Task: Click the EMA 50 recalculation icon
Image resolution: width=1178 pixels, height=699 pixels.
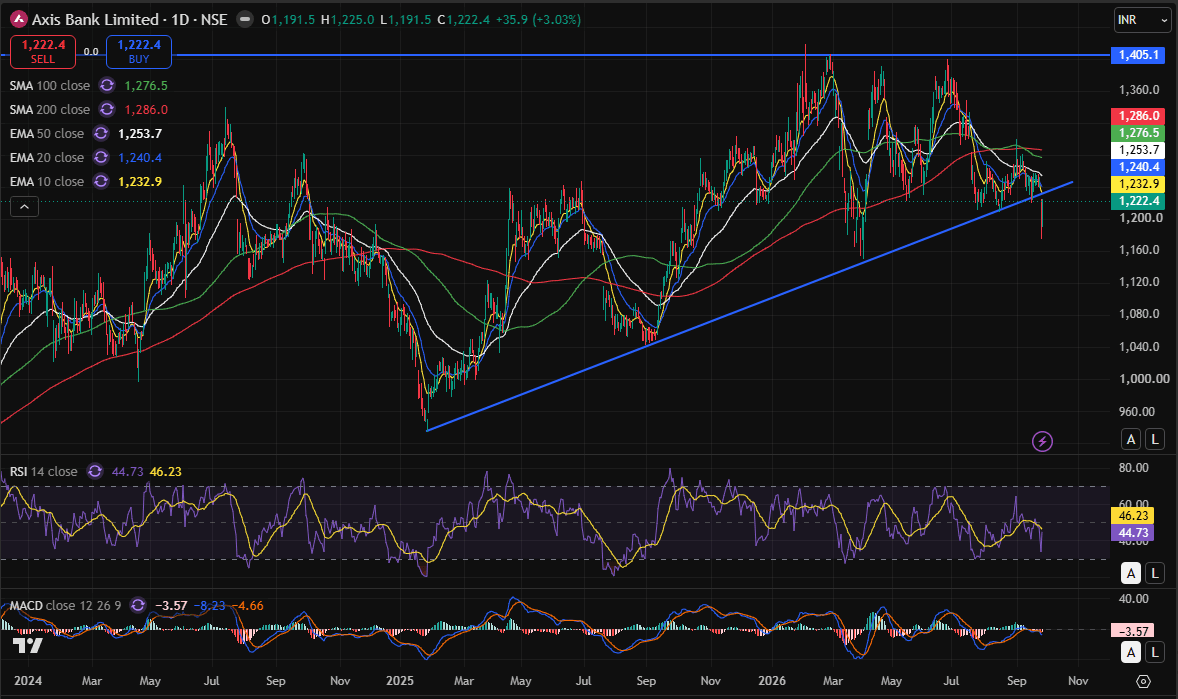Action: [101, 134]
